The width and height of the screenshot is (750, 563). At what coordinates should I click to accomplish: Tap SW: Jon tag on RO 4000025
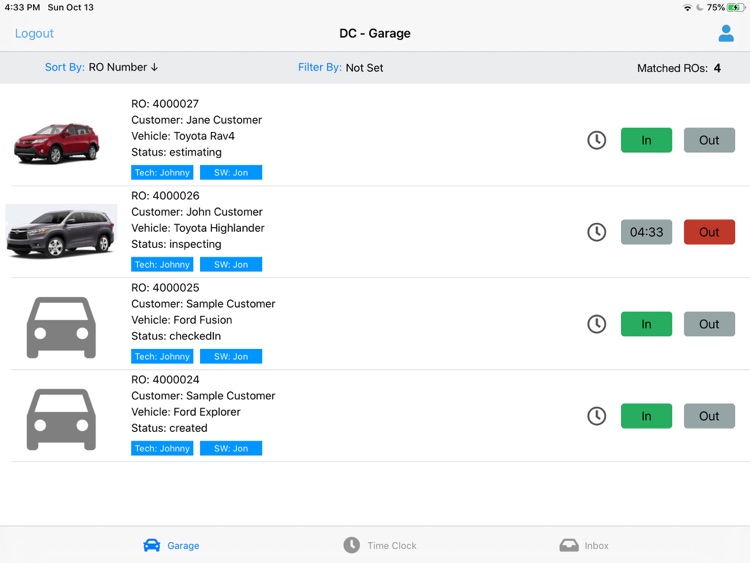coord(231,356)
